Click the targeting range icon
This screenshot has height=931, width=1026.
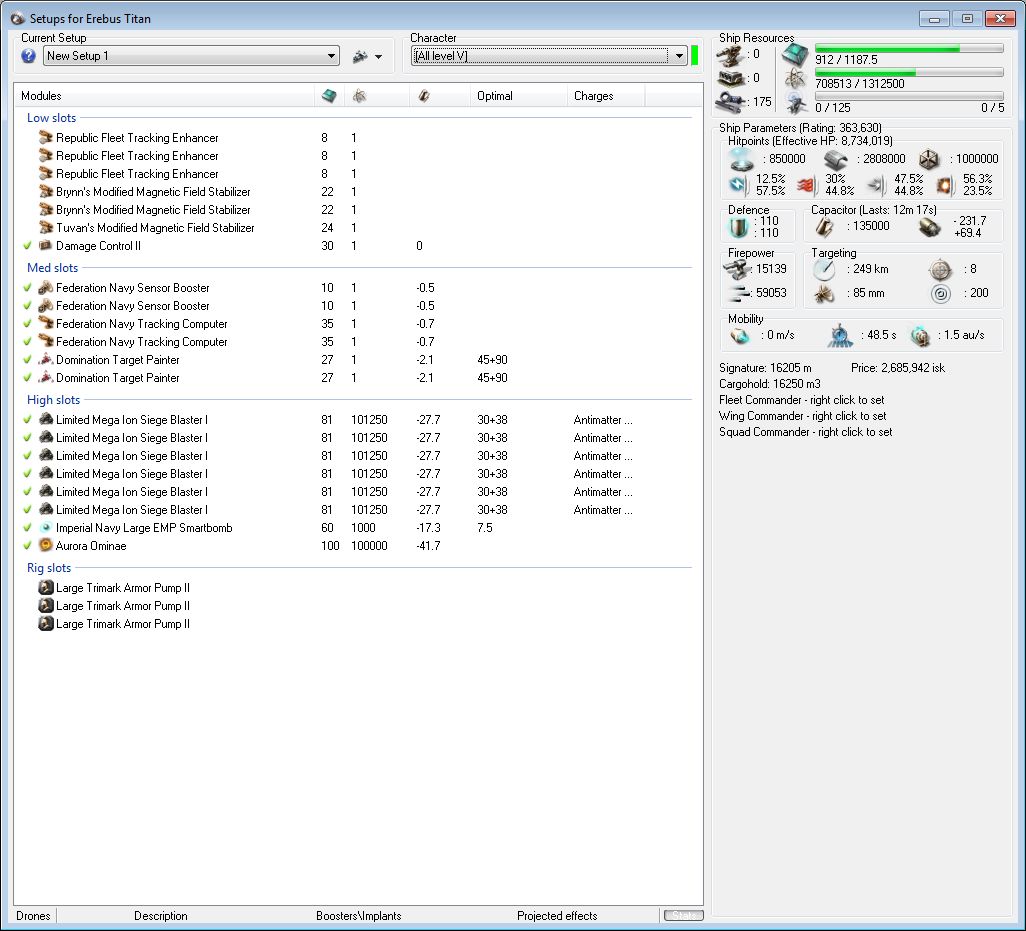[x=824, y=269]
